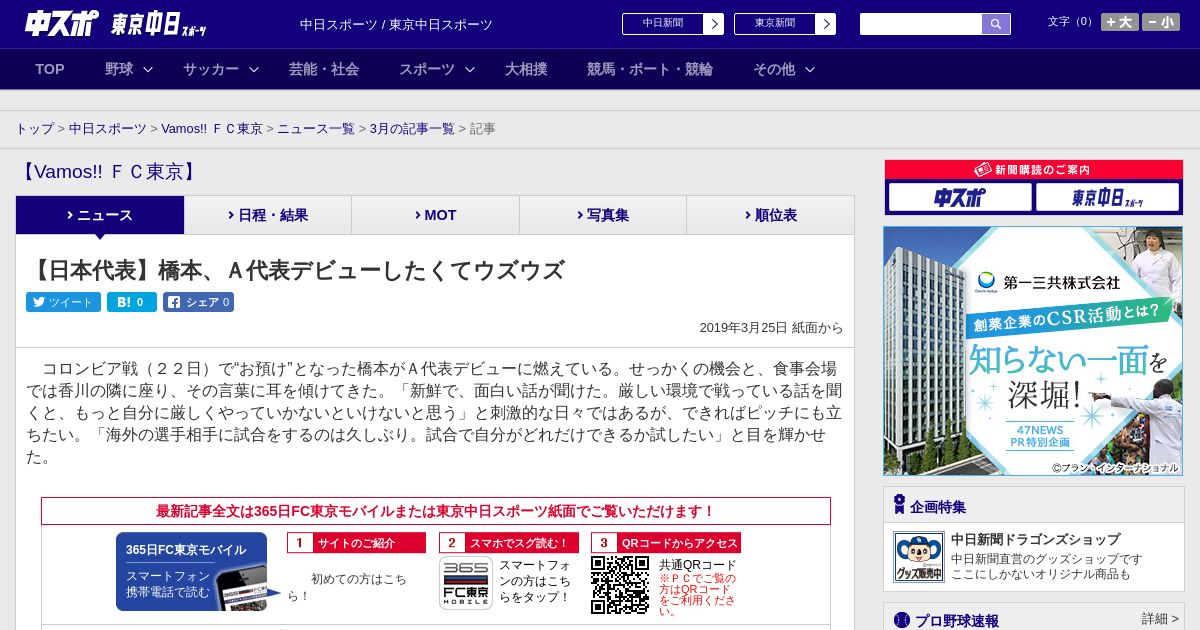Bookmark article with Hatena B! button
This screenshot has width=1200, height=630.
(x=131, y=302)
